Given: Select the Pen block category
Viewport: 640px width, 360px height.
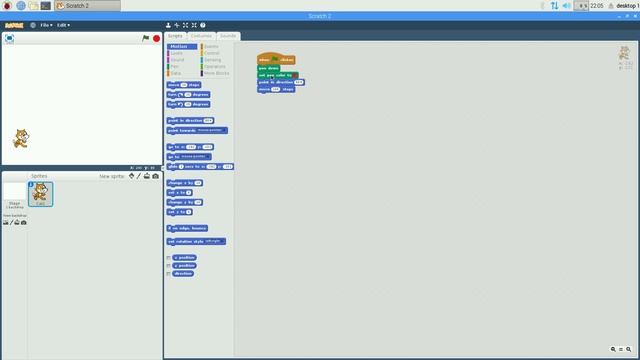Looking at the screenshot, I should [174, 66].
